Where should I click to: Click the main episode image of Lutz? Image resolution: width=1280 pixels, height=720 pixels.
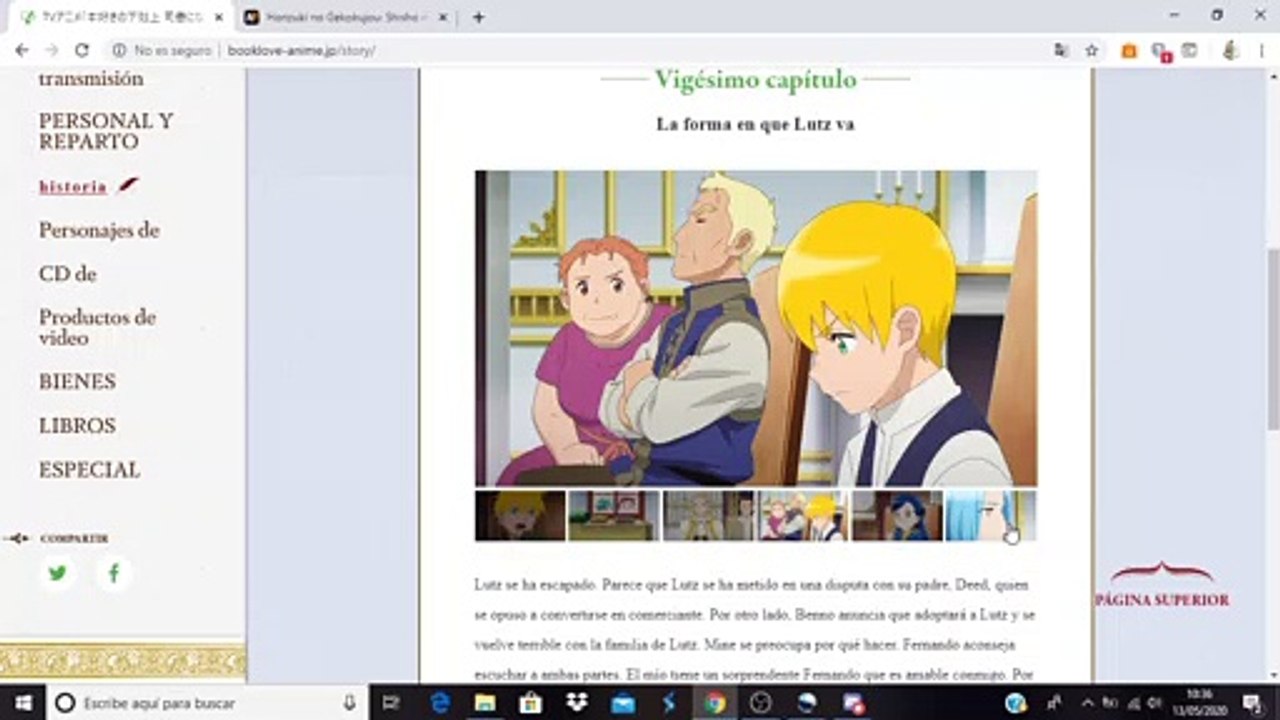(756, 328)
